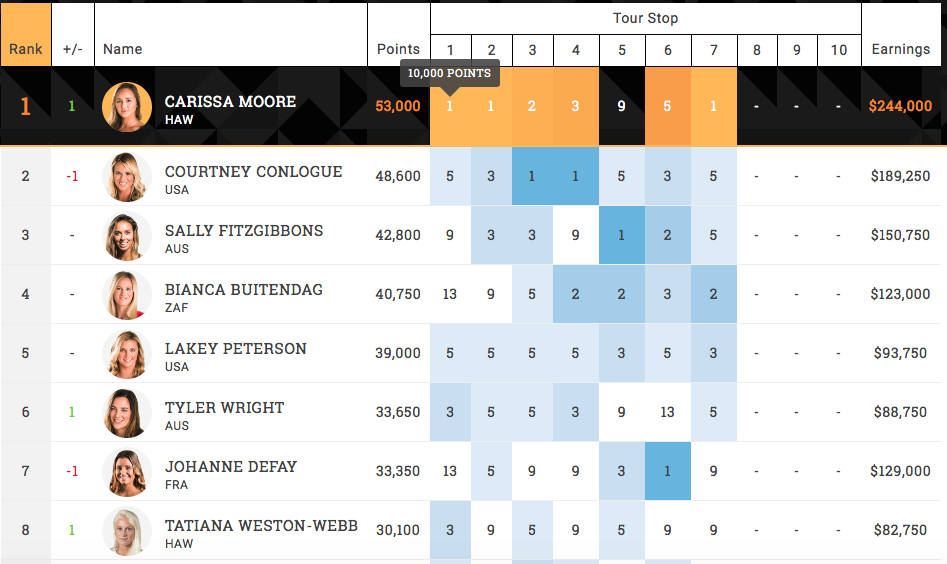Click Tatiana Weston-Webb's avatar image
Viewport: 947px width, 564px height.
coord(127,531)
